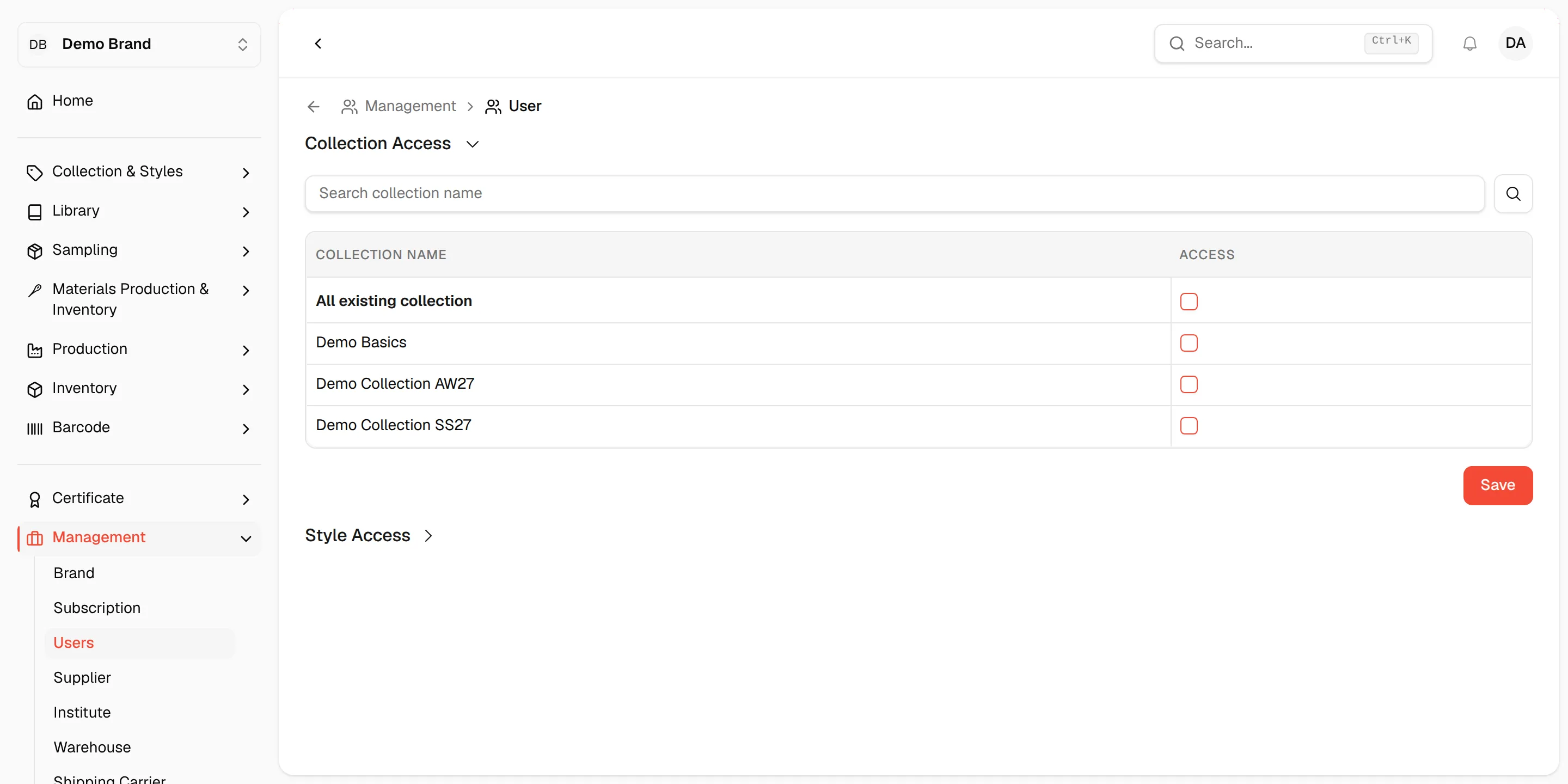
Task: Tick Demo Collection AW27 access checkbox
Action: [1188, 384]
